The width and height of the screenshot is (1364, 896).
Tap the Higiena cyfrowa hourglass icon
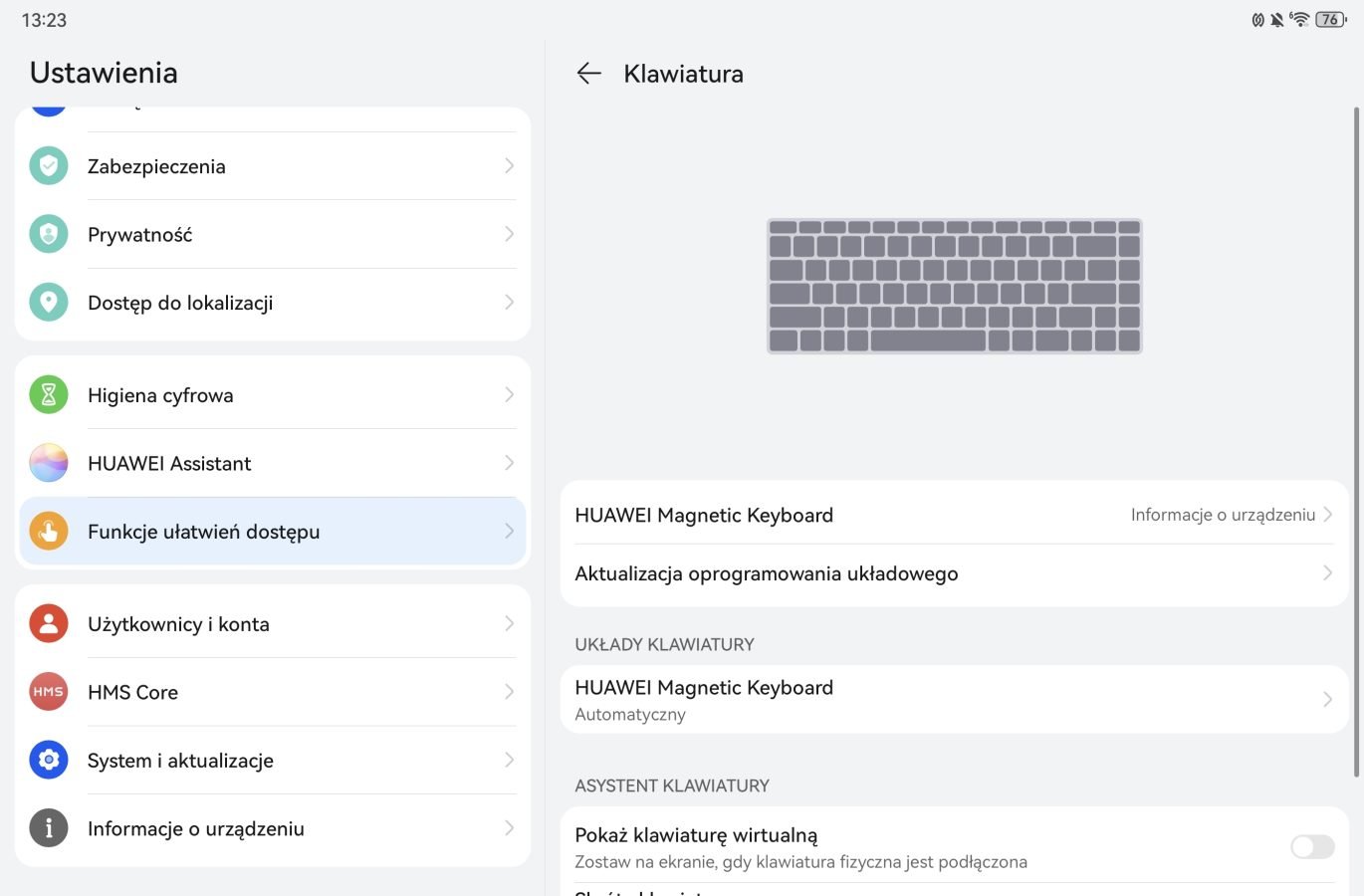49,395
